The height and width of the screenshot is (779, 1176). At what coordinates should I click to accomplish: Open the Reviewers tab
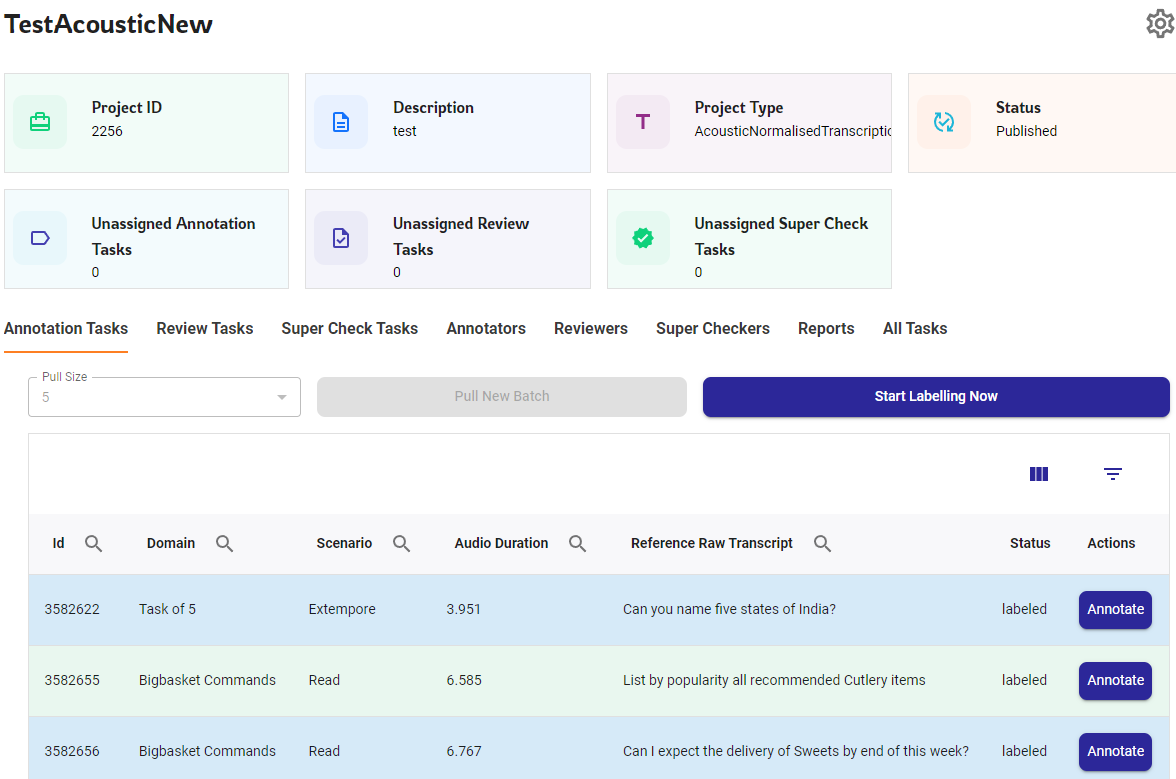[x=591, y=328]
